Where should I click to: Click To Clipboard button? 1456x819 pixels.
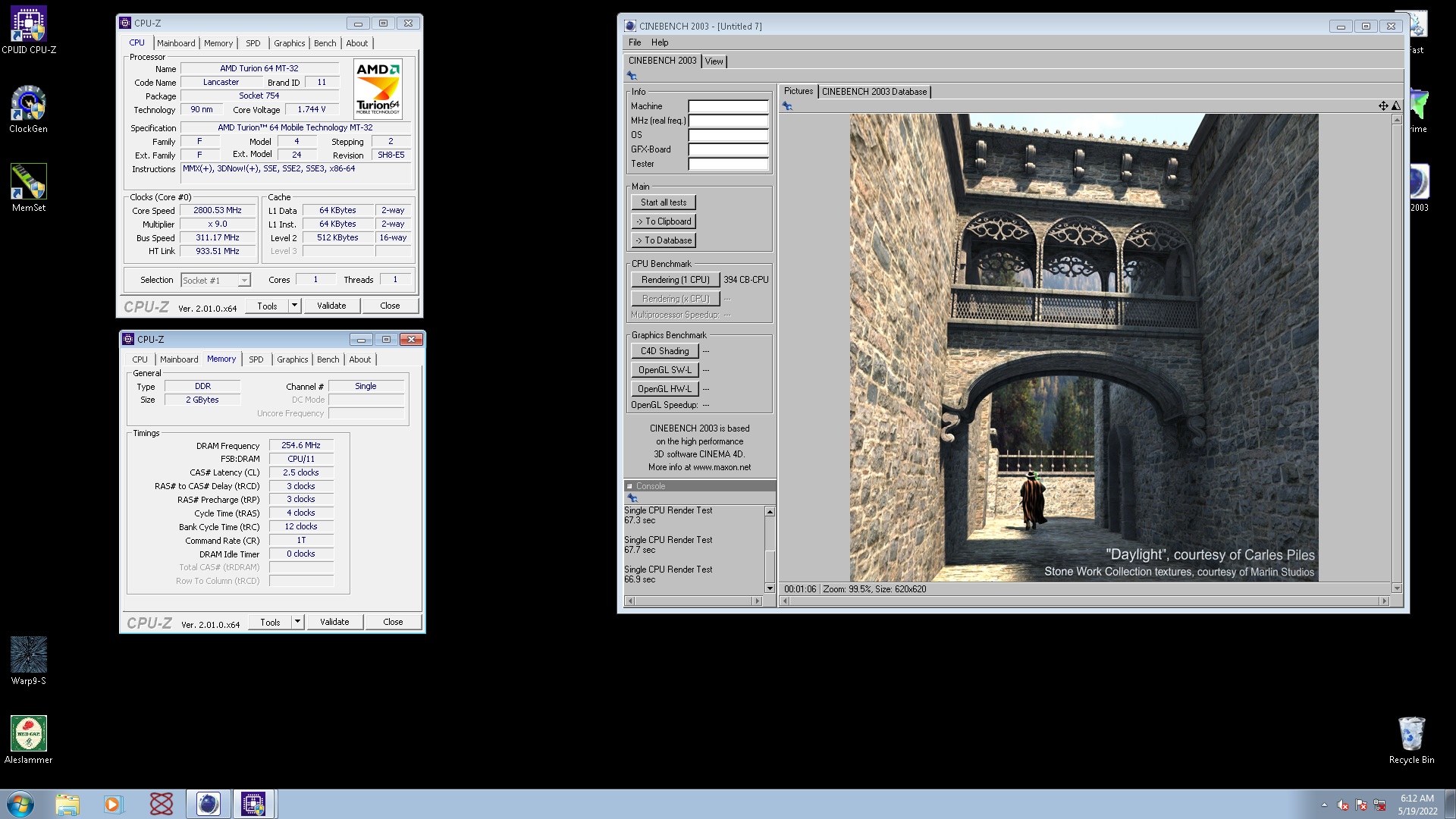tap(664, 221)
